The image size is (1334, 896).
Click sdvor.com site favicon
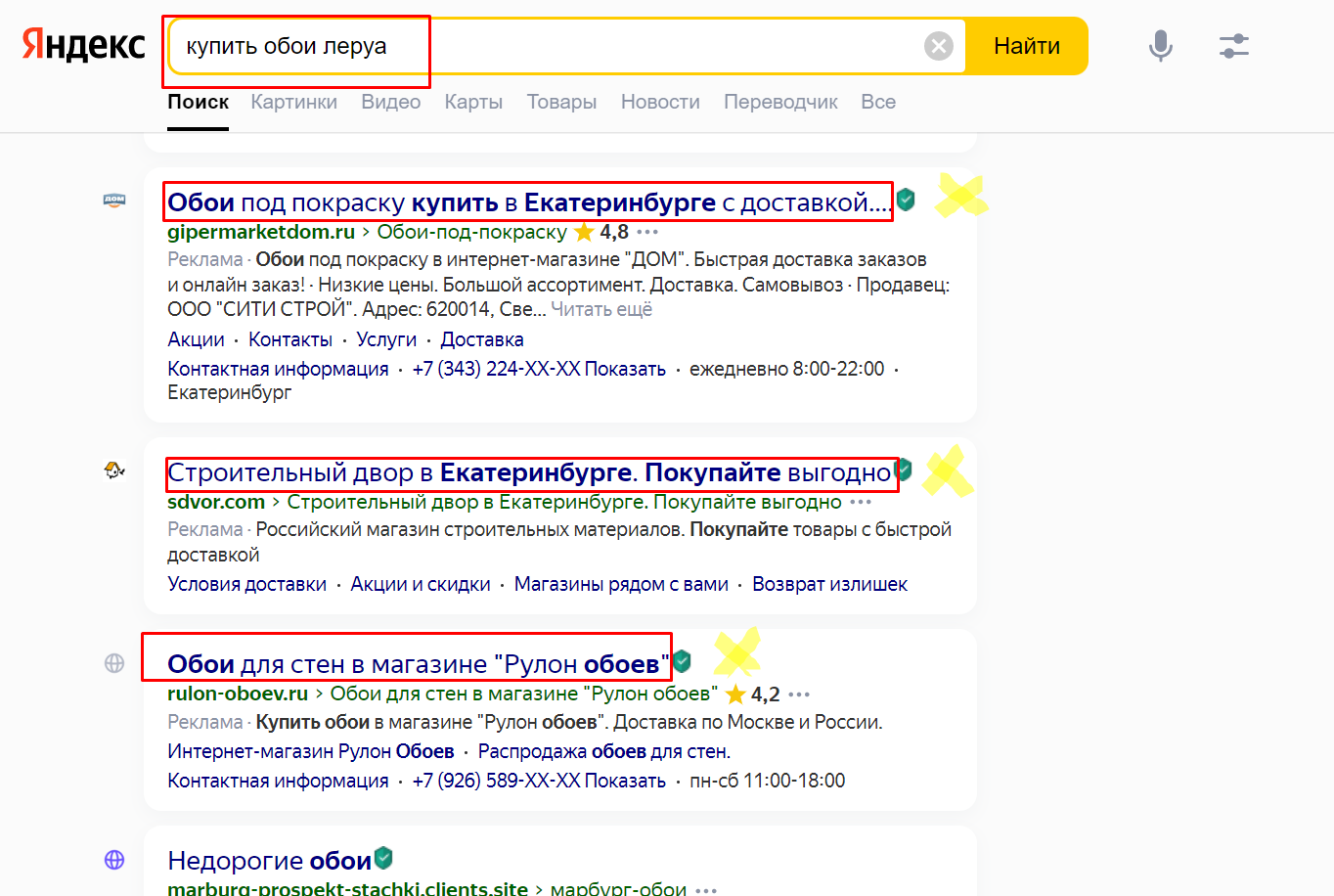pos(114,470)
